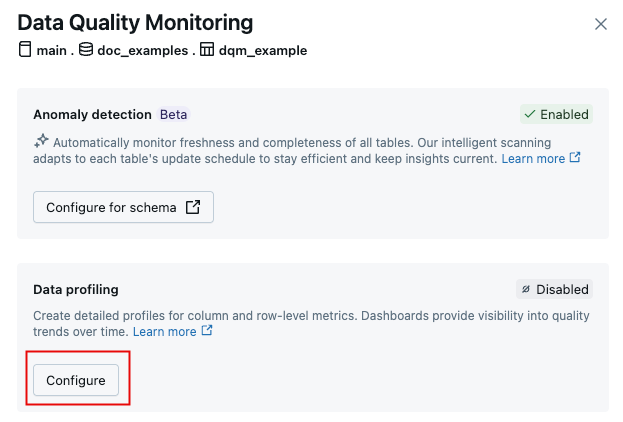Click external-link icon after anomaly detection Learn more
The width and height of the screenshot is (623, 422).
(575, 158)
